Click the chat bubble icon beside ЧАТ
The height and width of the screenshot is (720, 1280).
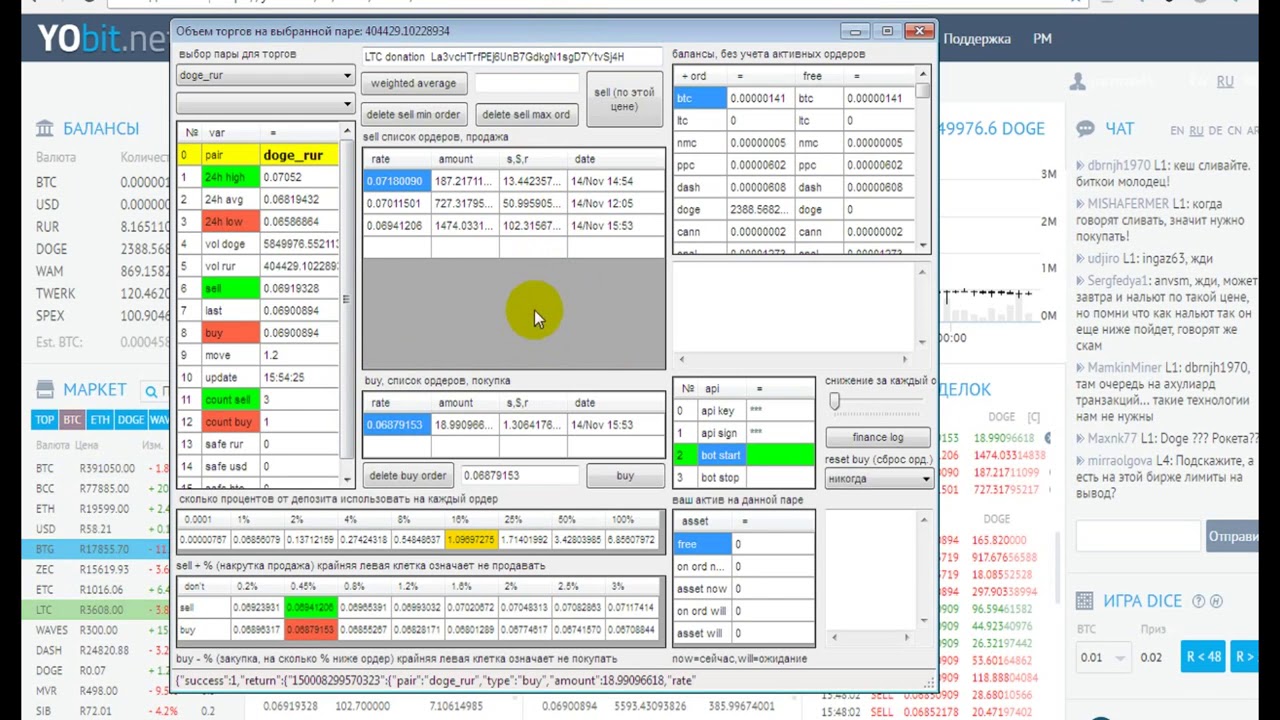[x=1085, y=129]
